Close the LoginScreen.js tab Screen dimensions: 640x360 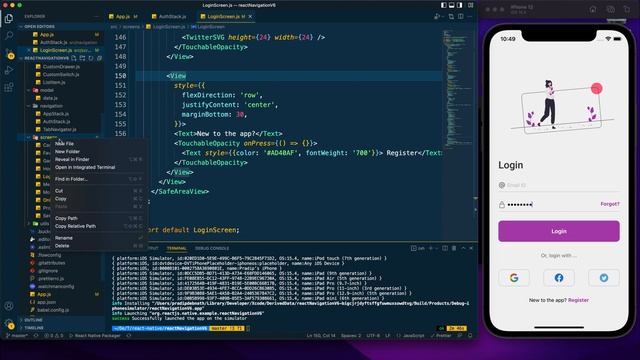click(x=250, y=16)
